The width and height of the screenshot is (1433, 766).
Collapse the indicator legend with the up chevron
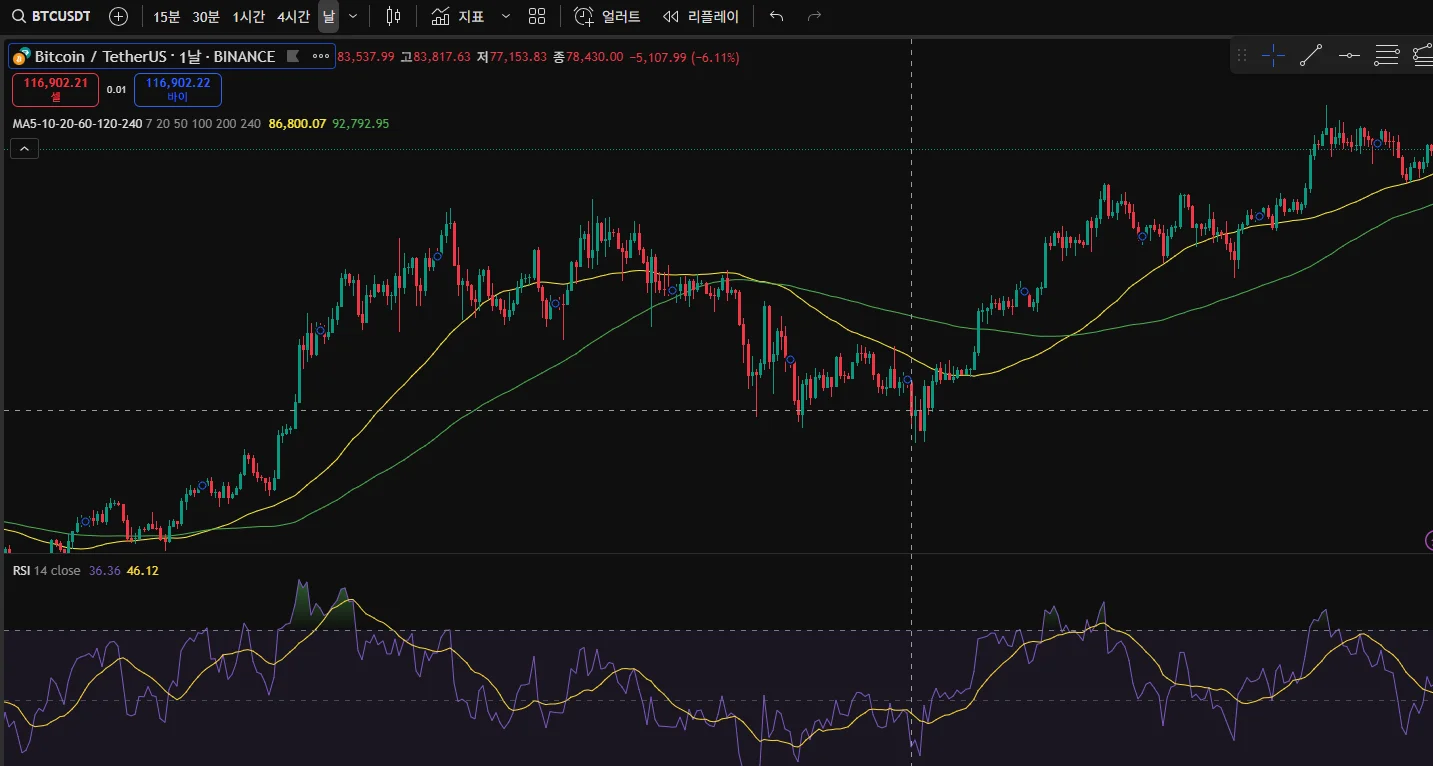[25, 149]
